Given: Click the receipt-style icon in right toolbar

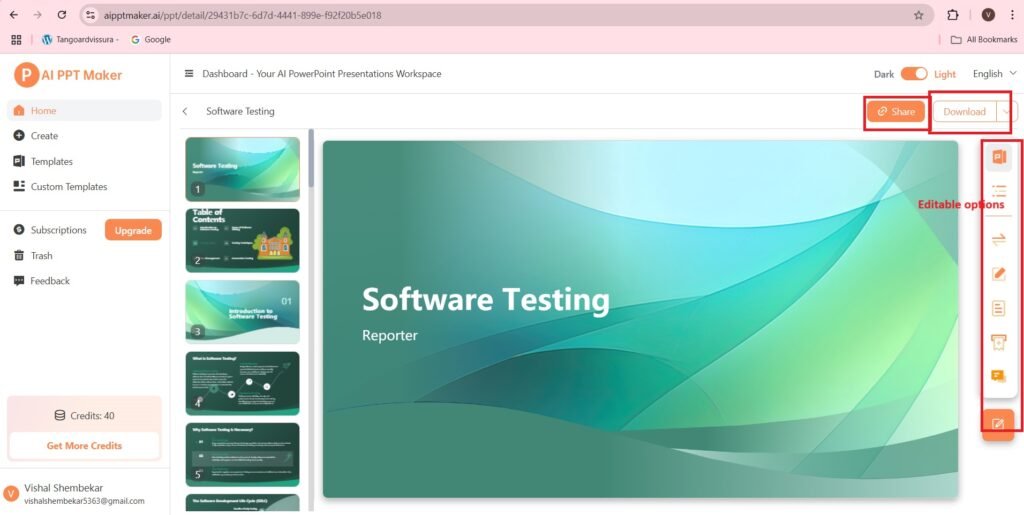Looking at the screenshot, I should (999, 342).
